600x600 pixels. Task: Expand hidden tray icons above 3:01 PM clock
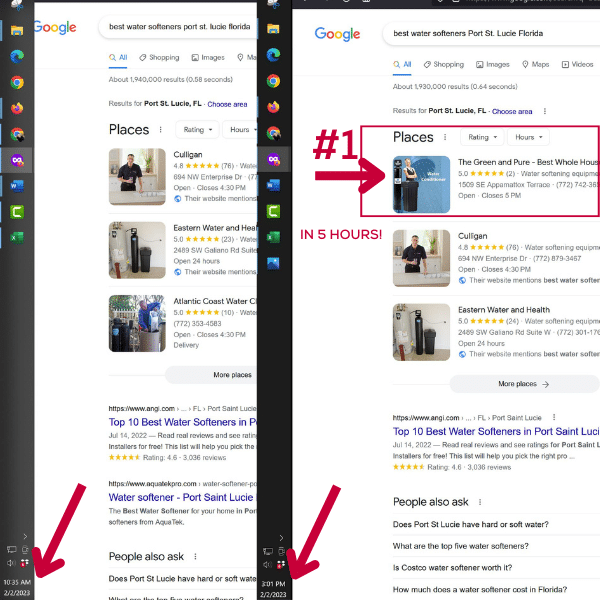click(281, 538)
